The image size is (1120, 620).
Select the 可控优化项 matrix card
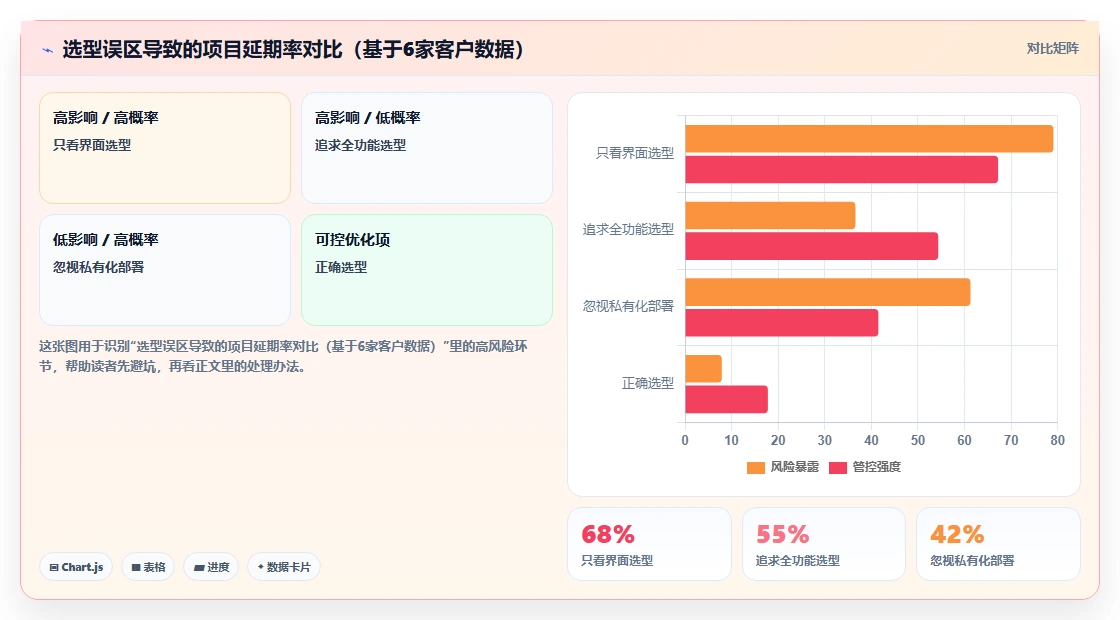click(x=426, y=270)
